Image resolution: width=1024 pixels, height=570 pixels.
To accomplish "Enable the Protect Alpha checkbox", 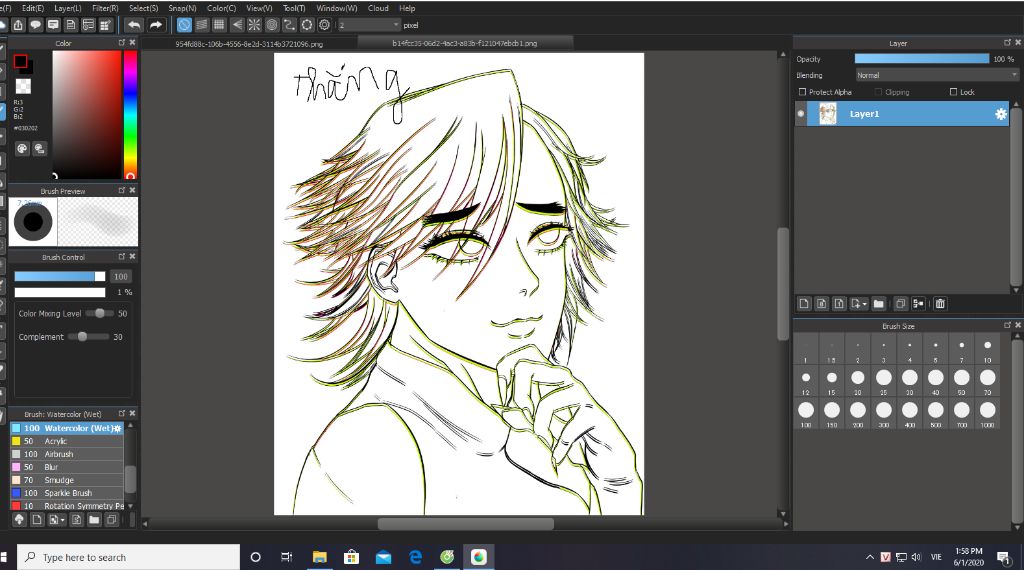I will pyautogui.click(x=802, y=92).
